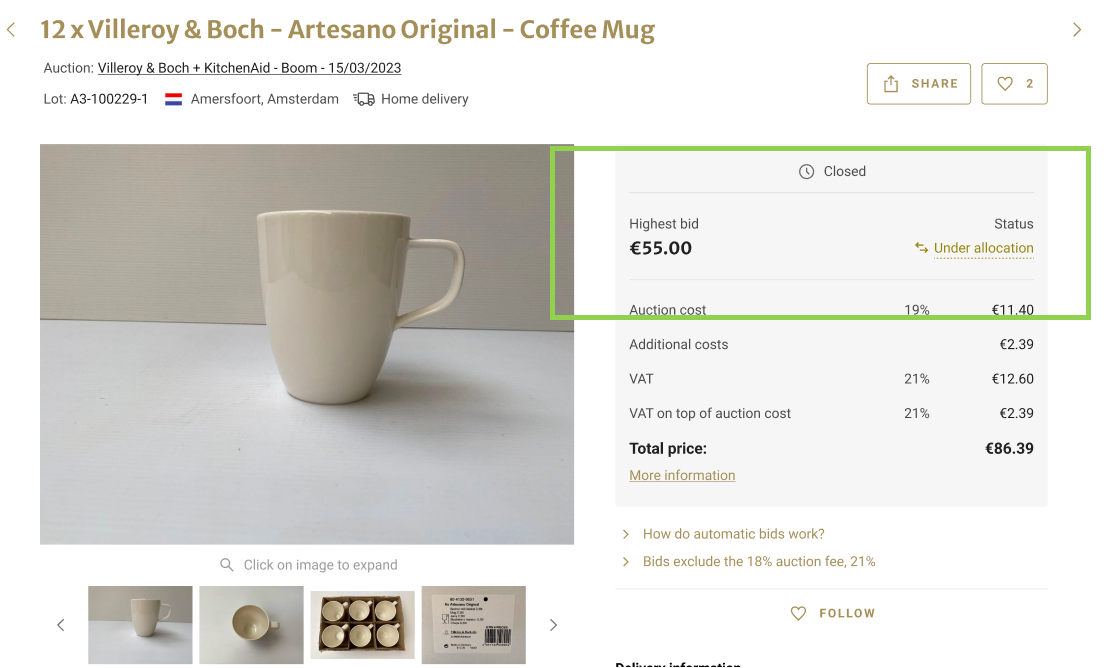Select the product label thumbnail
The width and height of the screenshot is (1104, 668).
pyautogui.click(x=473, y=624)
